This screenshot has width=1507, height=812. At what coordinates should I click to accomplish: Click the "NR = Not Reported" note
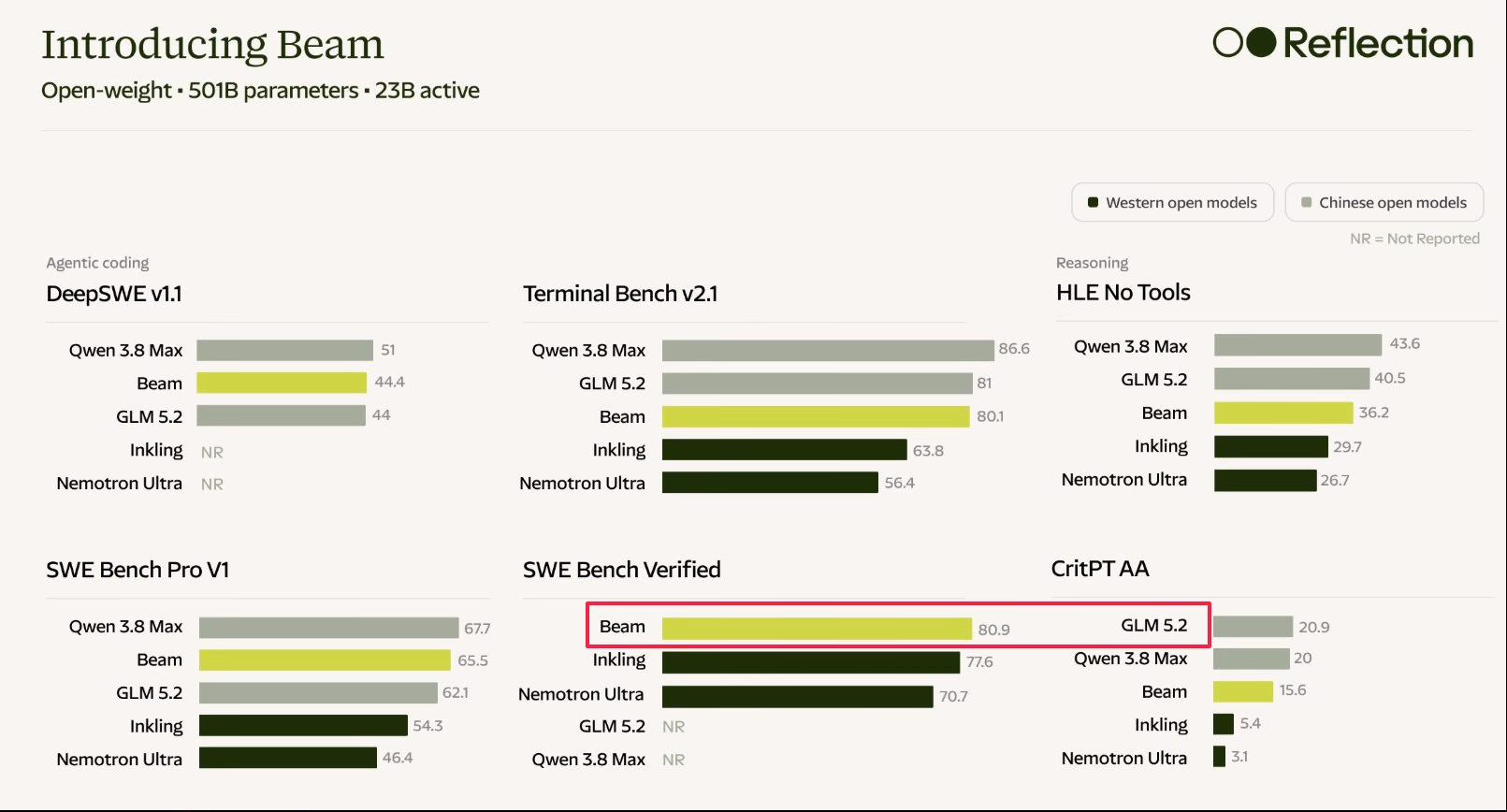(x=1414, y=239)
